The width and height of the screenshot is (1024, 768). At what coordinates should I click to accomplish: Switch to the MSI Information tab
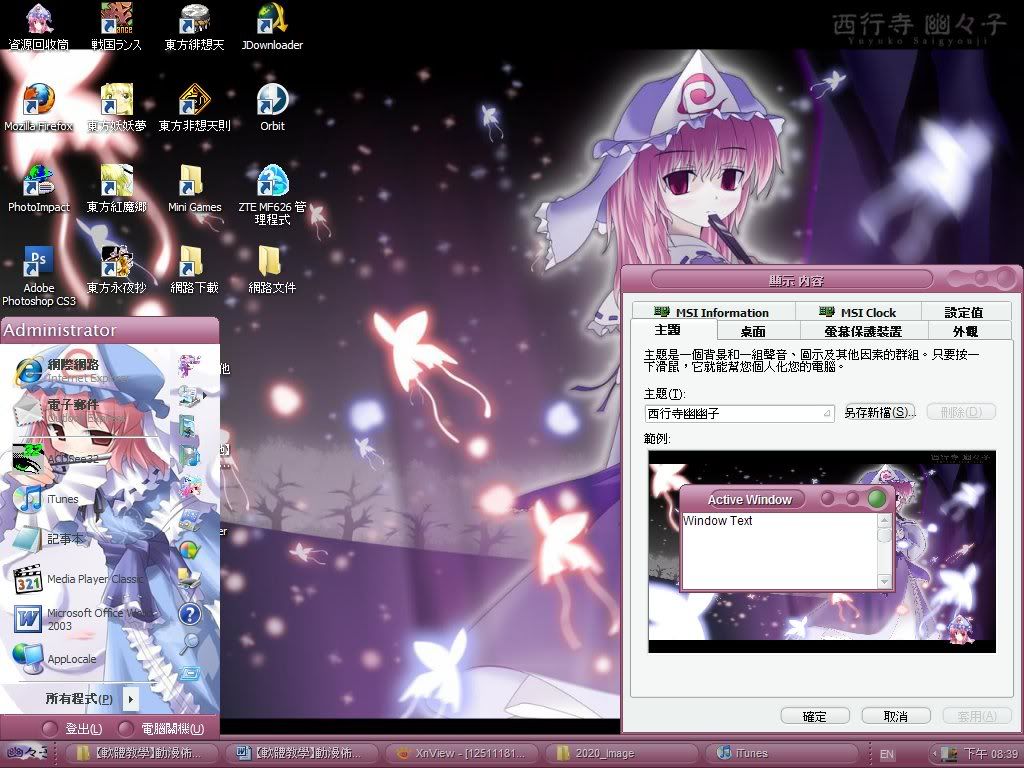tap(713, 312)
